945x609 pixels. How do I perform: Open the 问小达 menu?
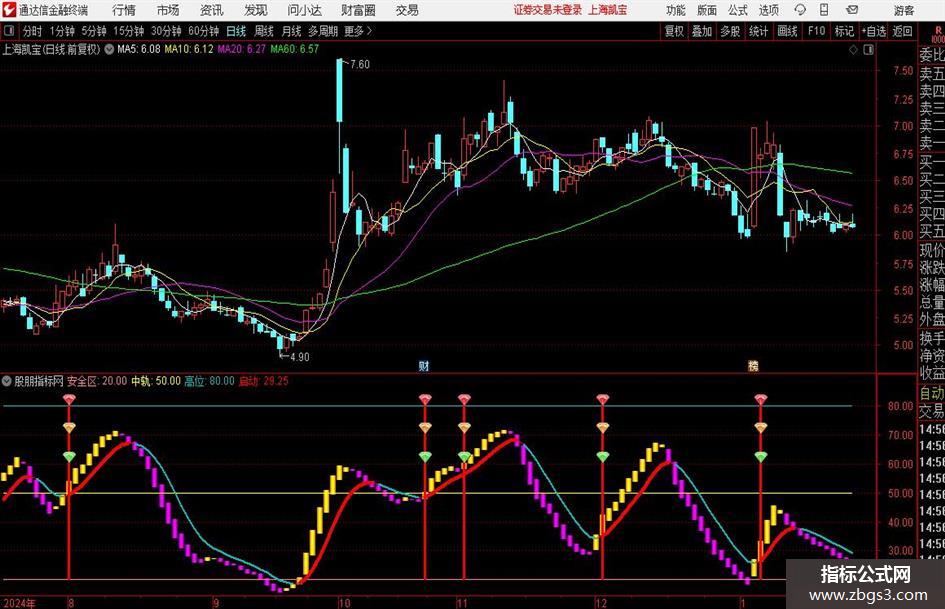pyautogui.click(x=304, y=10)
